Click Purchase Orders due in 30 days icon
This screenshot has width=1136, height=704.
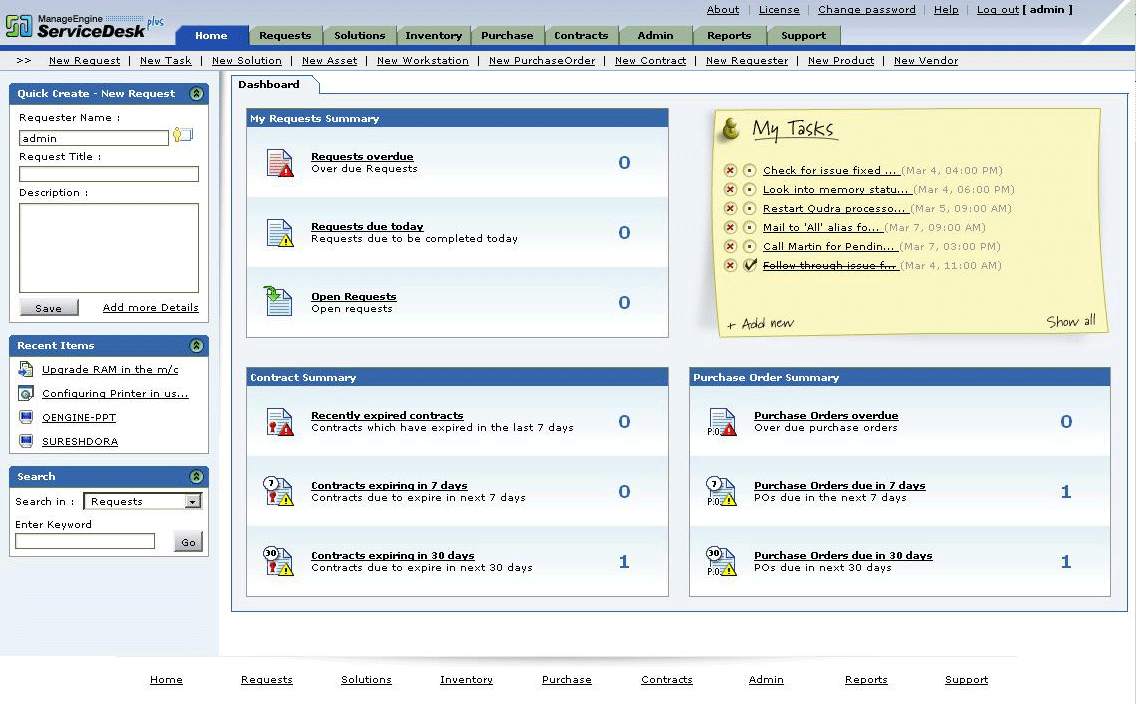[722, 561]
